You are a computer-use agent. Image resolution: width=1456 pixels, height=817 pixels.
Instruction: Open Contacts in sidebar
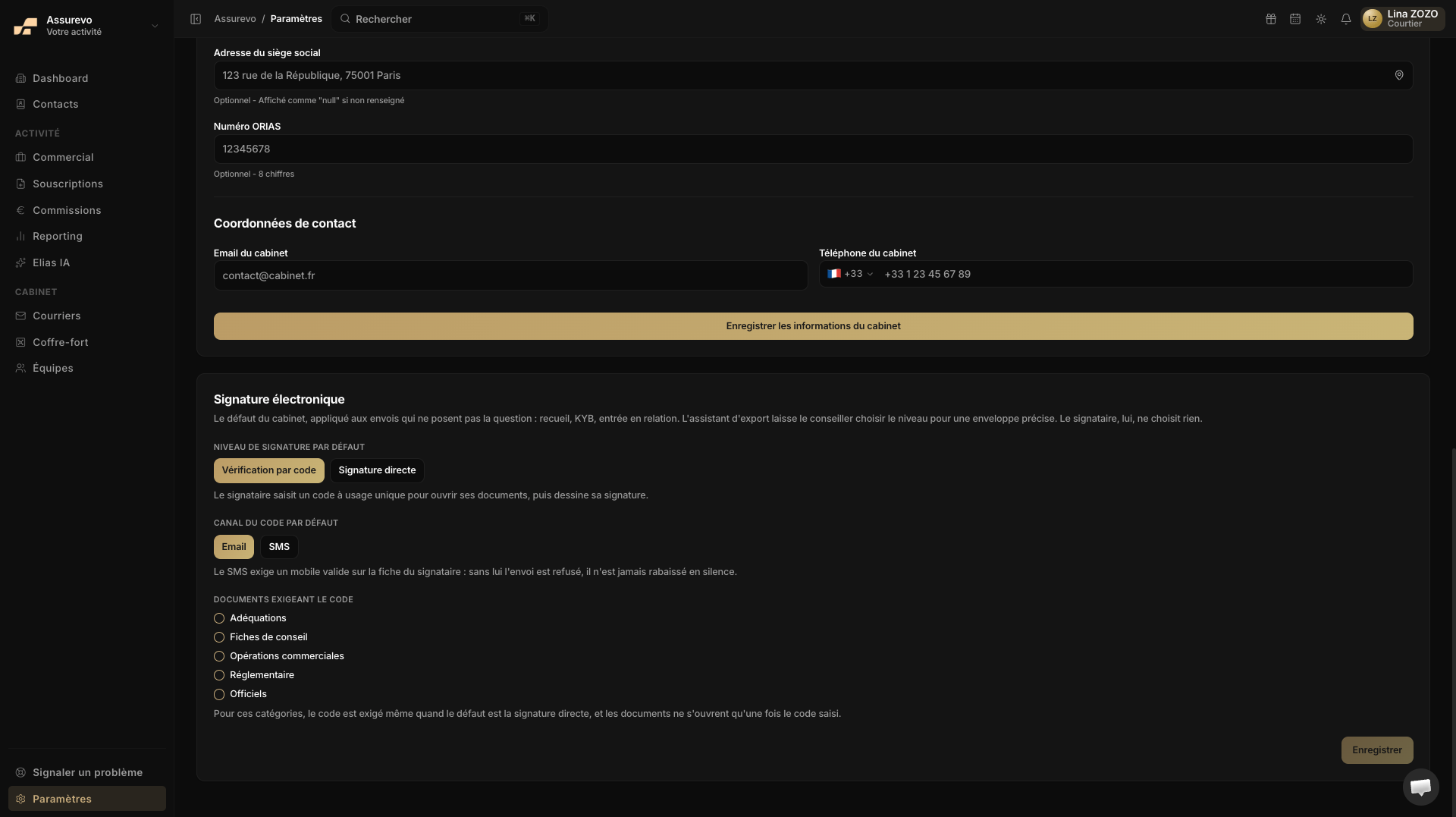87,105
